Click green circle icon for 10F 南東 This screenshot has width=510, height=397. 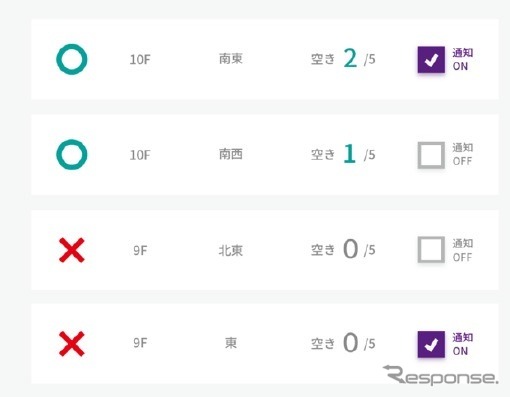(72, 59)
